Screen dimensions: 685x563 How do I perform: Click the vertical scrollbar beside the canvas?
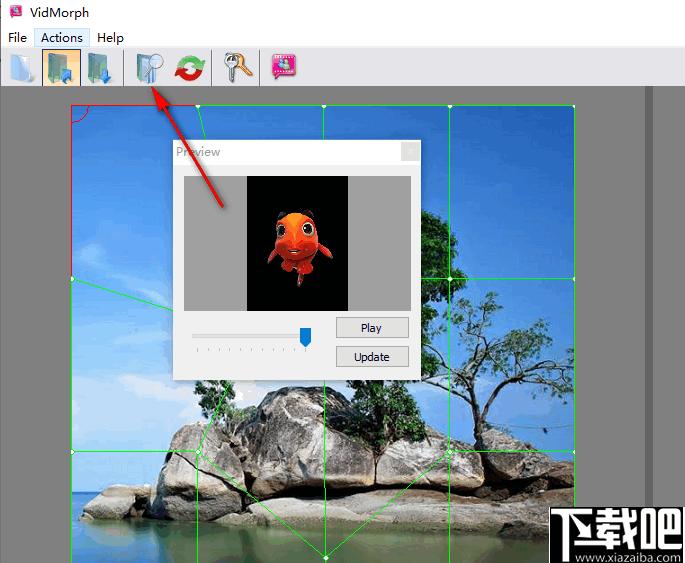(x=649, y=325)
